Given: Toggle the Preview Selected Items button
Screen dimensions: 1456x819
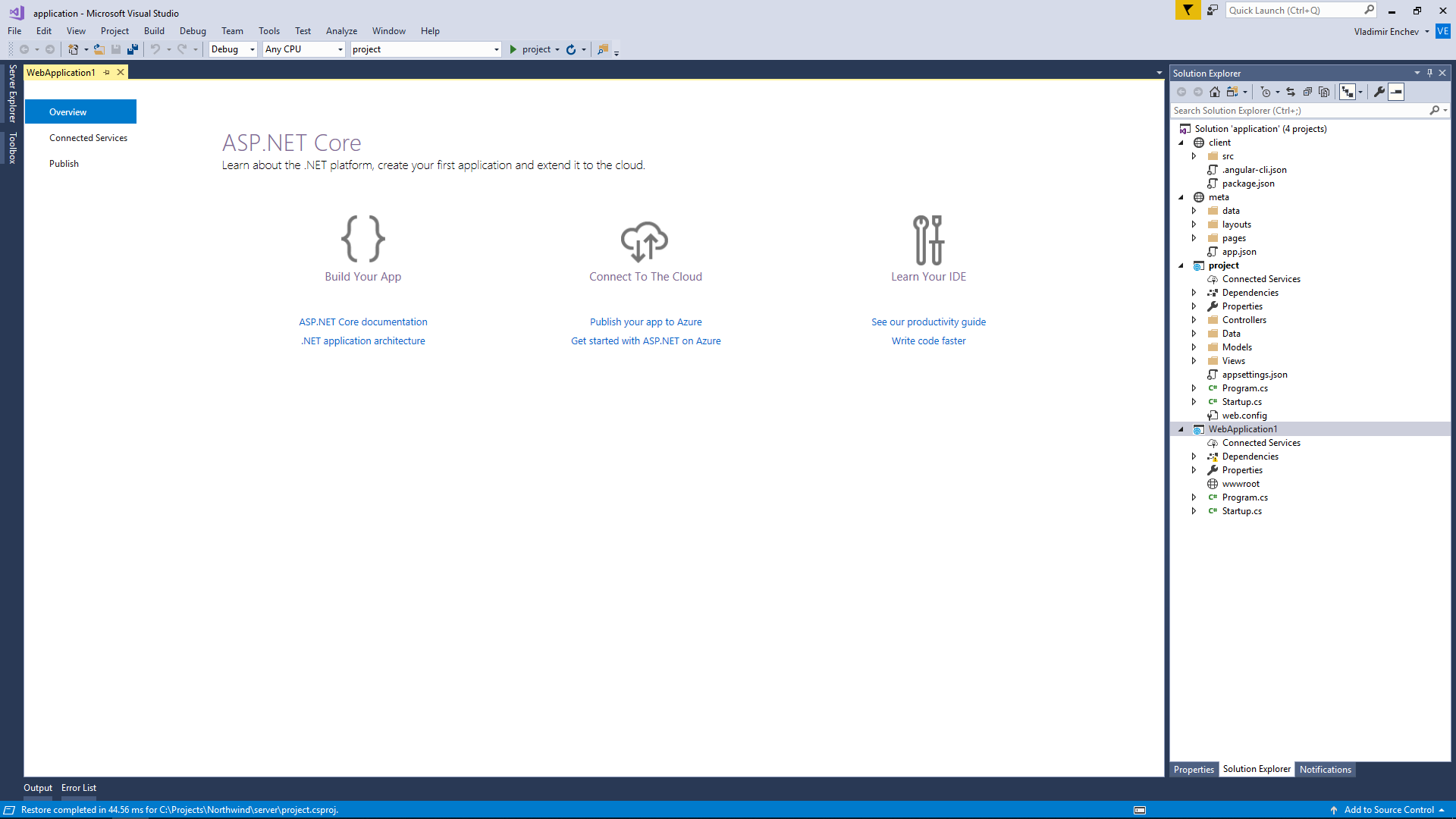Looking at the screenshot, I should pyautogui.click(x=1396, y=92).
